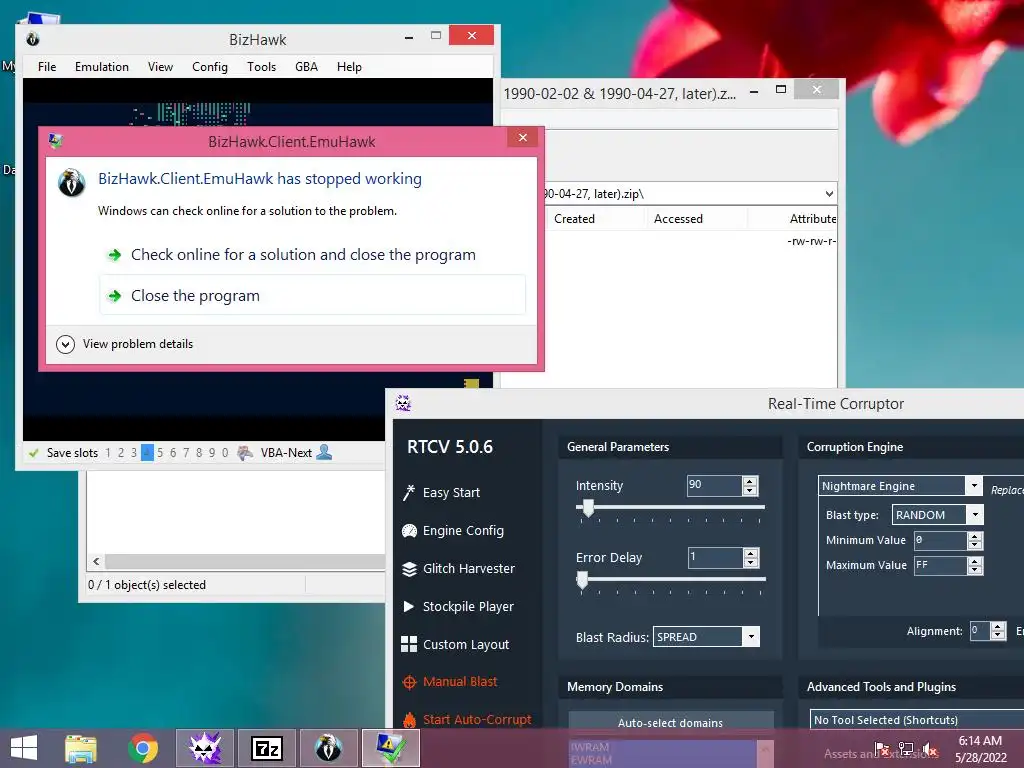1024x768 pixels.
Task: Choose Close the program option
Action: (x=312, y=296)
